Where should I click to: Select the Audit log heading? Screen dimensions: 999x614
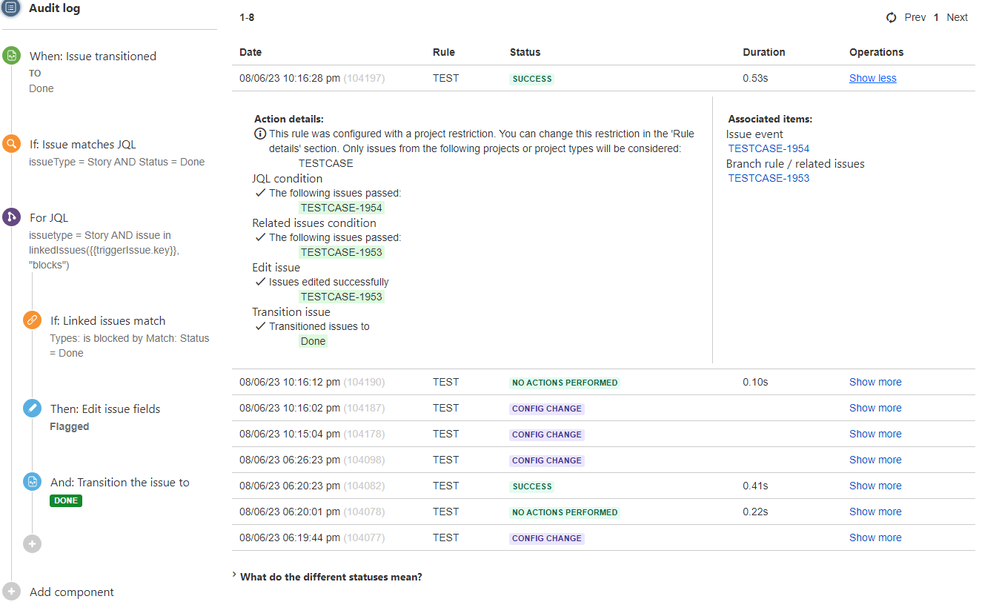pyautogui.click(x=54, y=8)
